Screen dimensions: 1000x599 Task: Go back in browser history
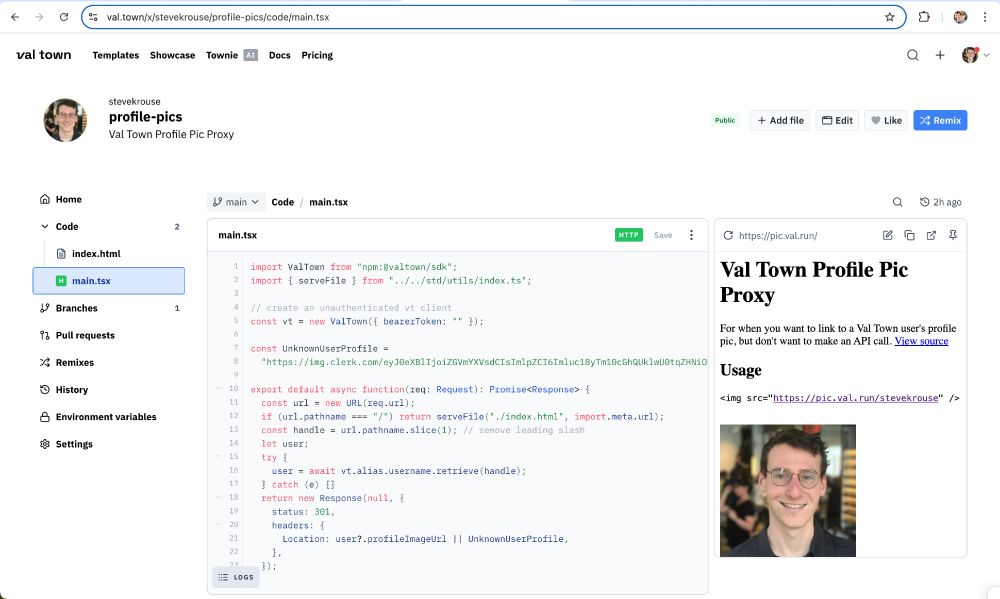[15, 17]
